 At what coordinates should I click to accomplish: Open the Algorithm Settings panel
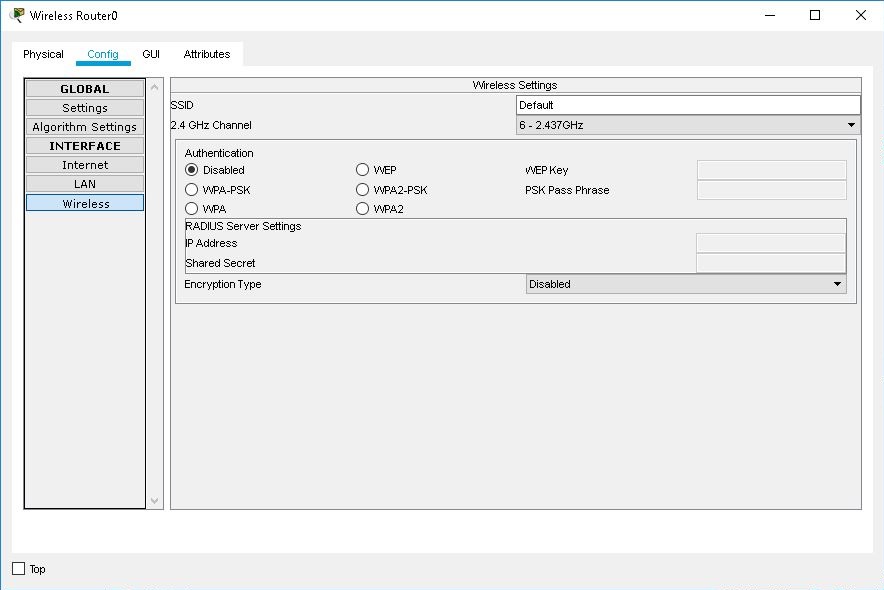[x=84, y=126]
